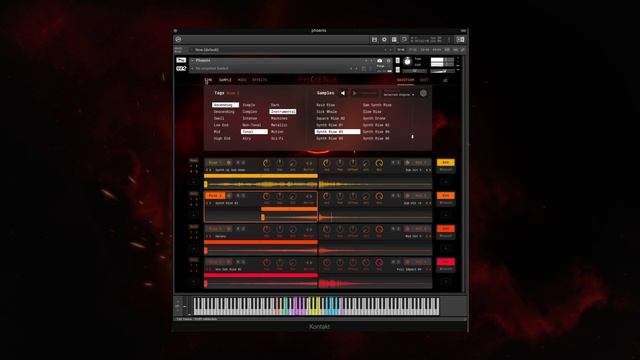This screenshot has height=360, width=640.
Task: Toggle the Sci-Fi tag
Action: coord(277,138)
